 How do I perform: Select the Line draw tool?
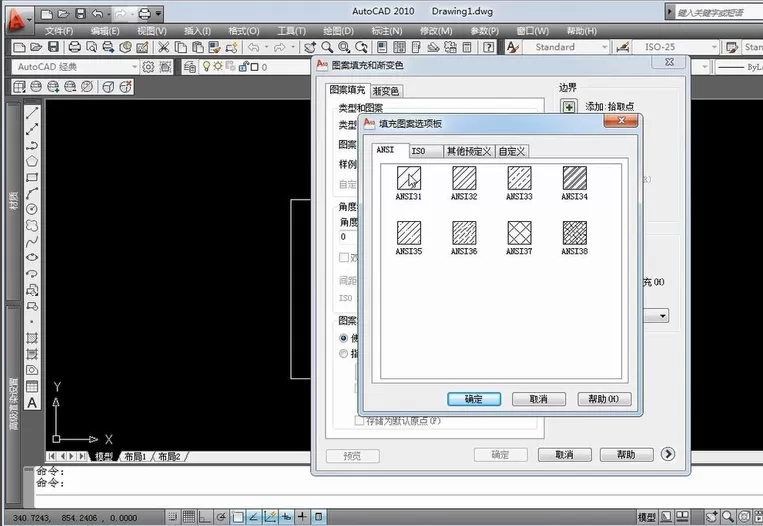(32, 113)
